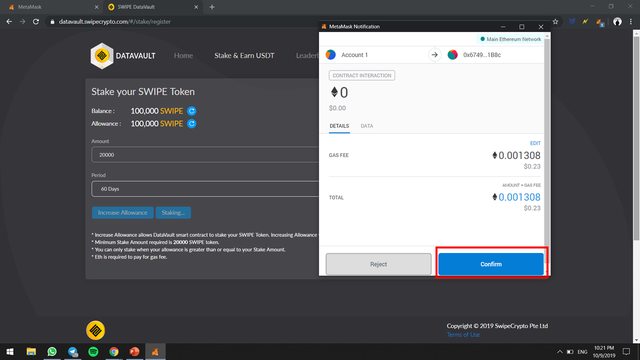Open the MetaMask taskbar window icon
Viewport: 640px width, 360px height.
click(x=155, y=351)
